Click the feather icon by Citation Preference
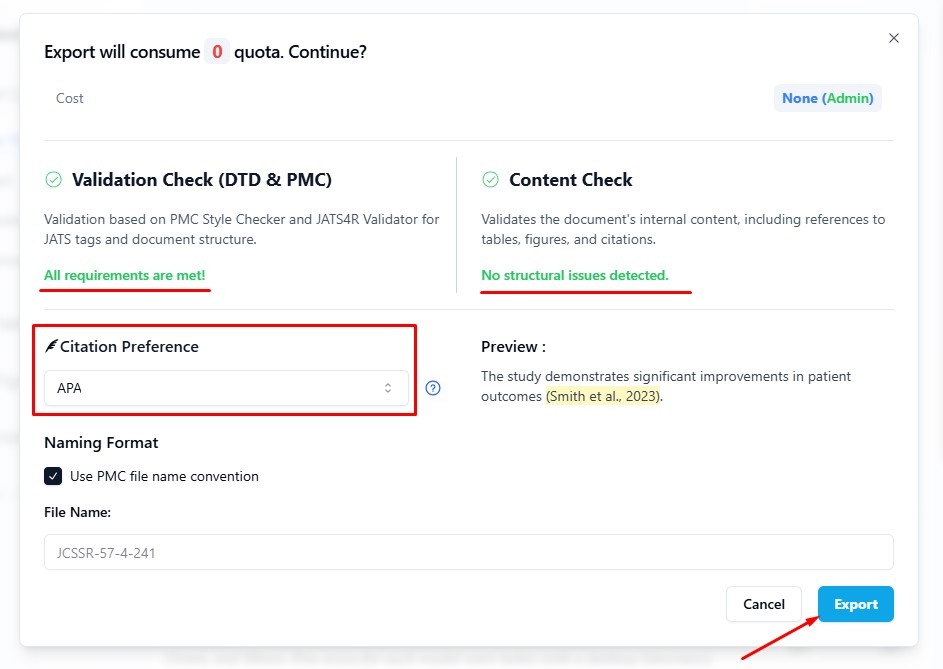 (50, 347)
